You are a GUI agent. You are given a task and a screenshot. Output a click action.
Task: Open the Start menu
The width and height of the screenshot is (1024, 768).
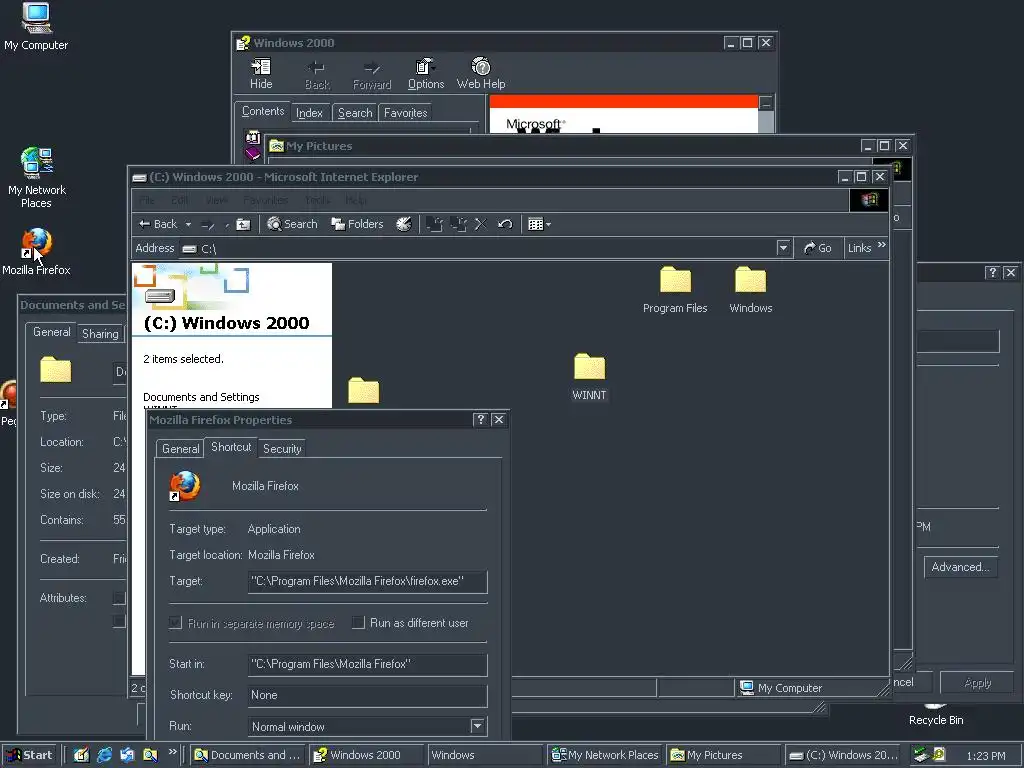tap(30, 755)
